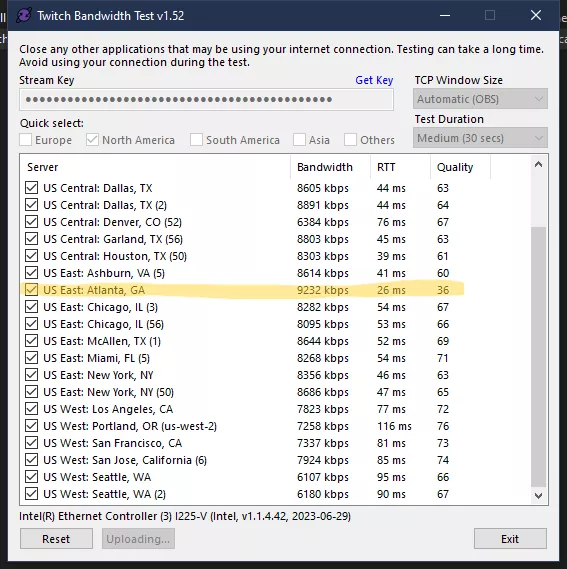The image size is (567, 569).
Task: Click the server list scroll down arrow
Action: tap(539, 495)
